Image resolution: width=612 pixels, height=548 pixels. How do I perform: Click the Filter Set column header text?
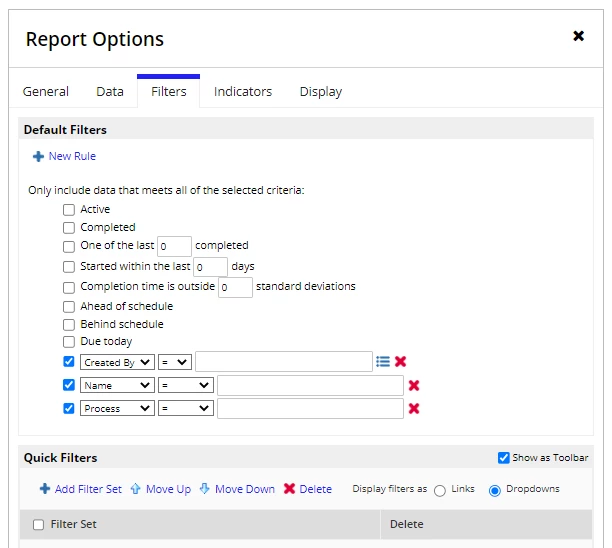(x=73, y=524)
